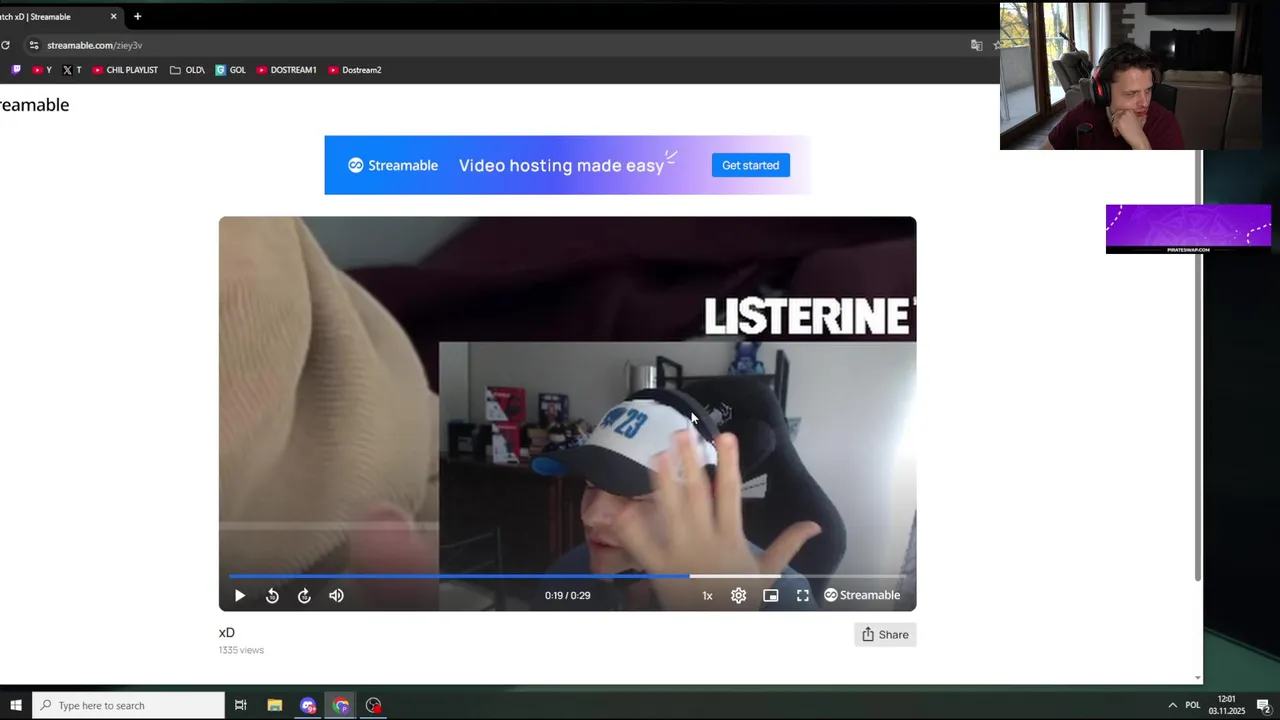Open the notification center icon
Viewport: 1280px width, 720px height.
pyautogui.click(x=1264, y=705)
